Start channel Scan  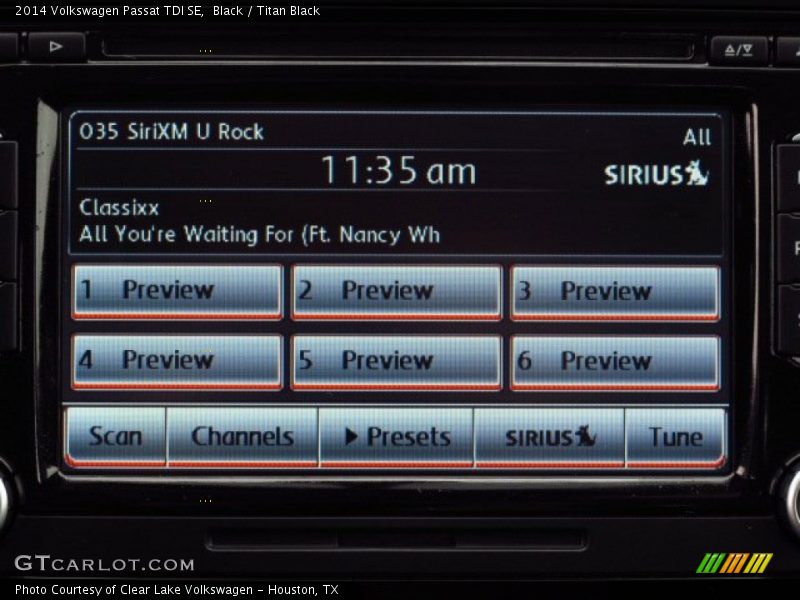coord(116,437)
